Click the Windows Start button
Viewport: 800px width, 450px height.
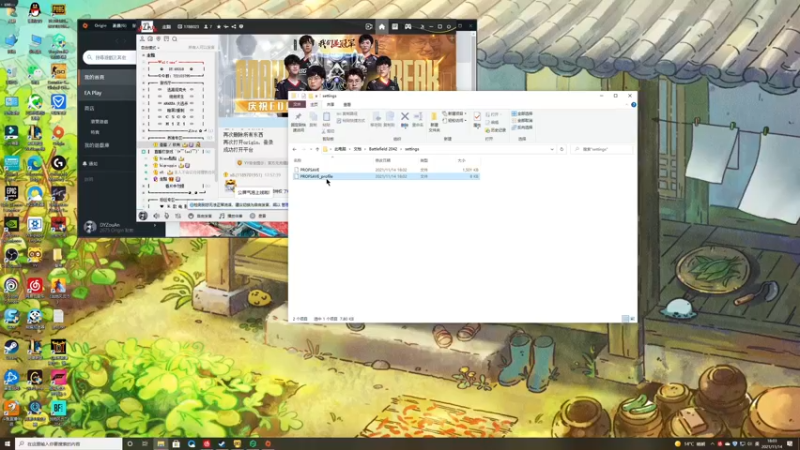[7, 444]
